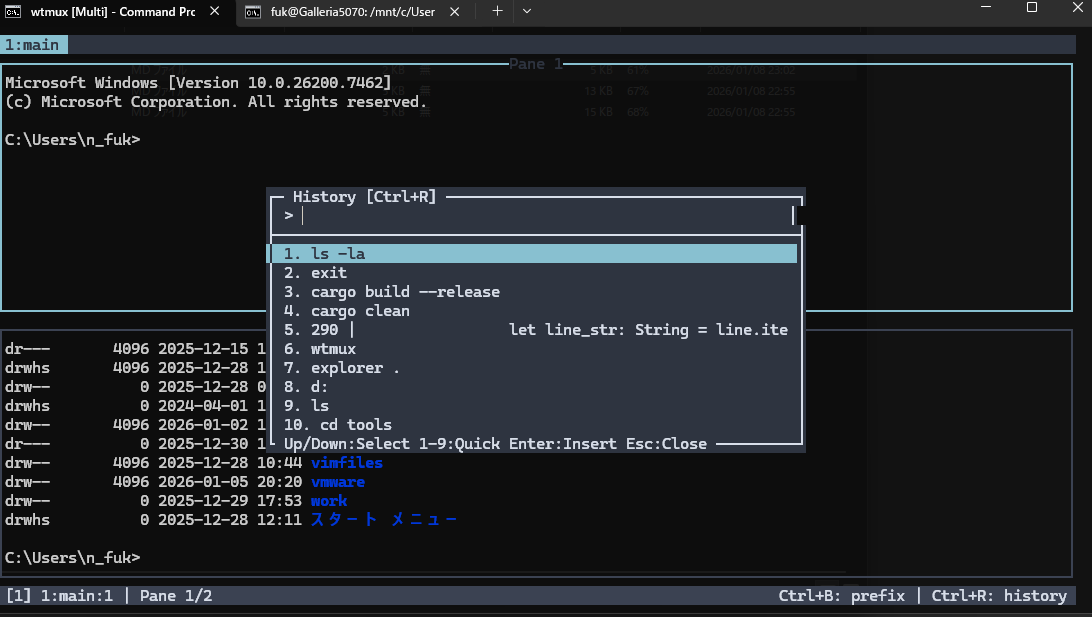This screenshot has height=617, width=1092.
Task: Switch to the fuk@Galleria5070 terminal tab
Action: click(x=354, y=12)
